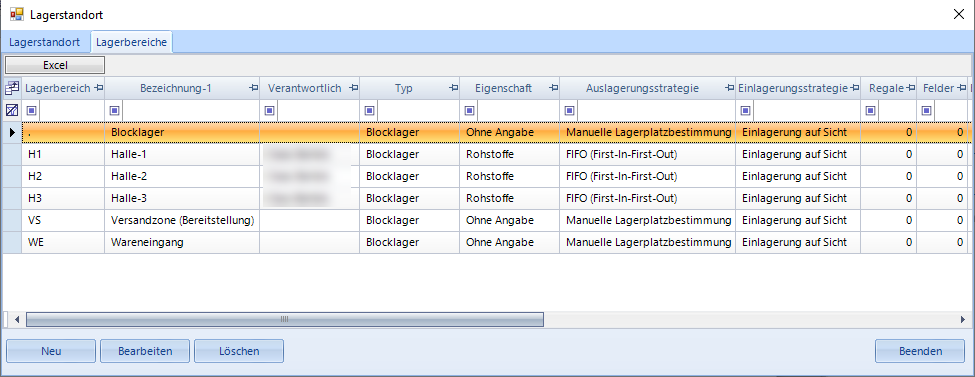The width and height of the screenshot is (975, 377).
Task: Click the Blocklager designation in the highlighted row
Action: [x=182, y=132]
